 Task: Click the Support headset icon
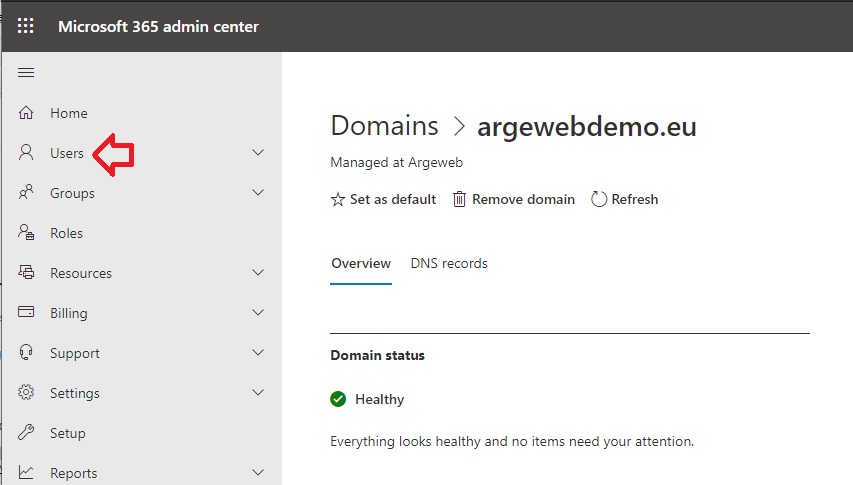click(x=26, y=352)
